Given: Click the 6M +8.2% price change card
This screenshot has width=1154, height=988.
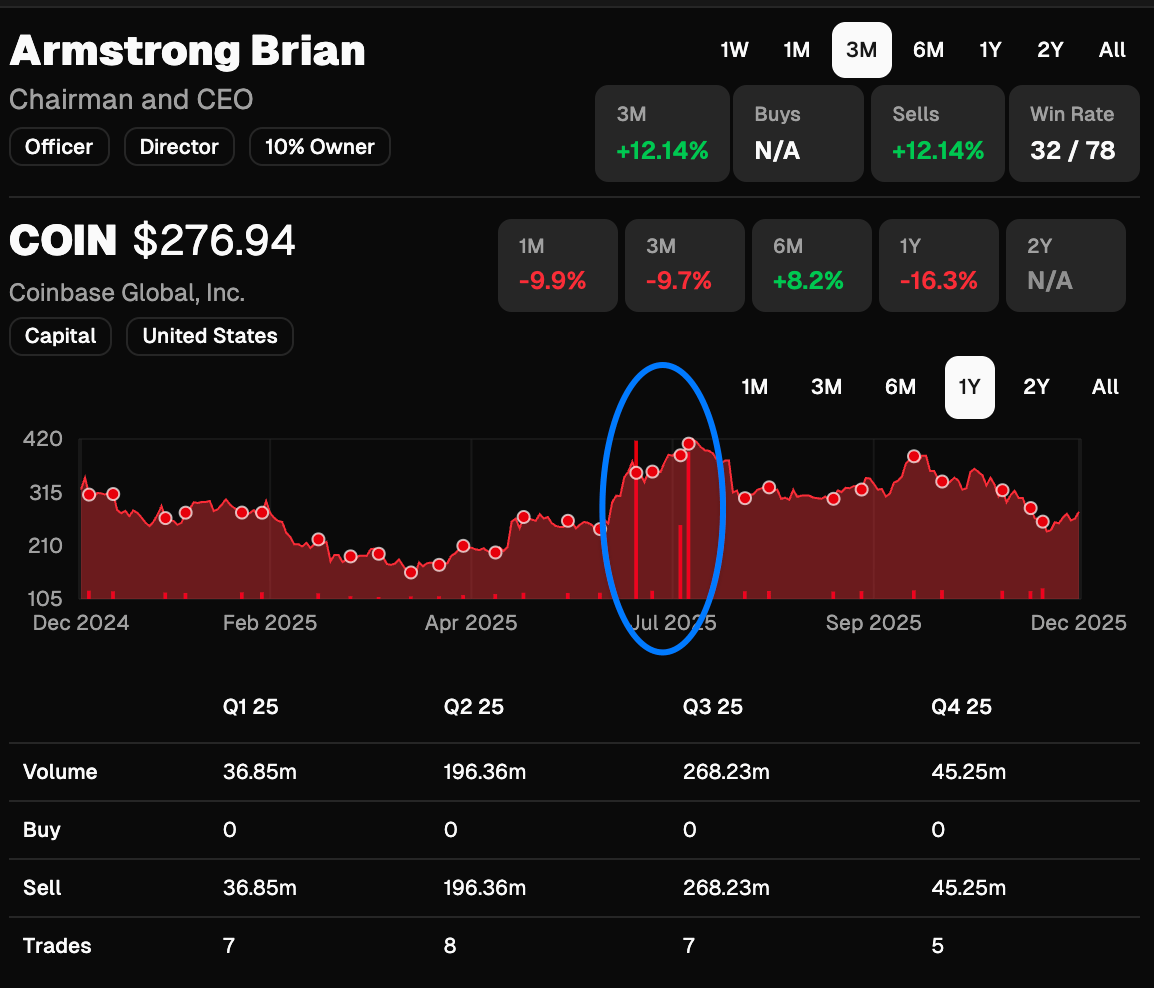Looking at the screenshot, I should click(812, 265).
